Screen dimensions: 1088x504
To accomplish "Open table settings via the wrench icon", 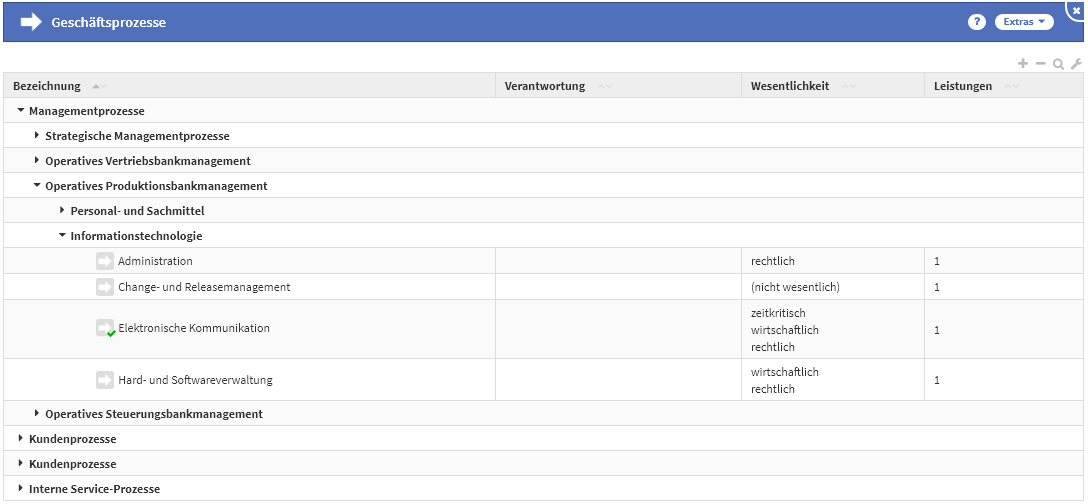I will pyautogui.click(x=1076, y=63).
